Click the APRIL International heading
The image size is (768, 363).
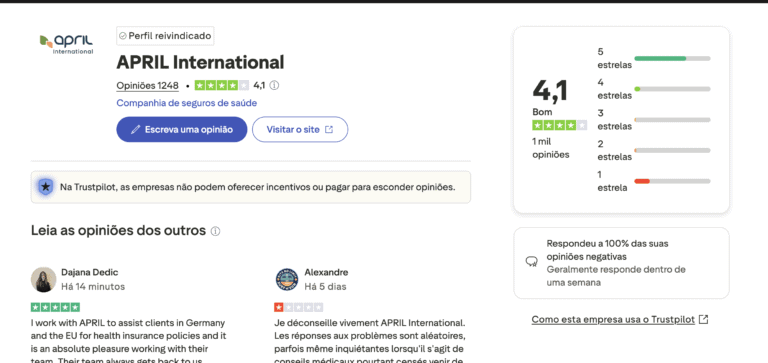click(x=200, y=62)
